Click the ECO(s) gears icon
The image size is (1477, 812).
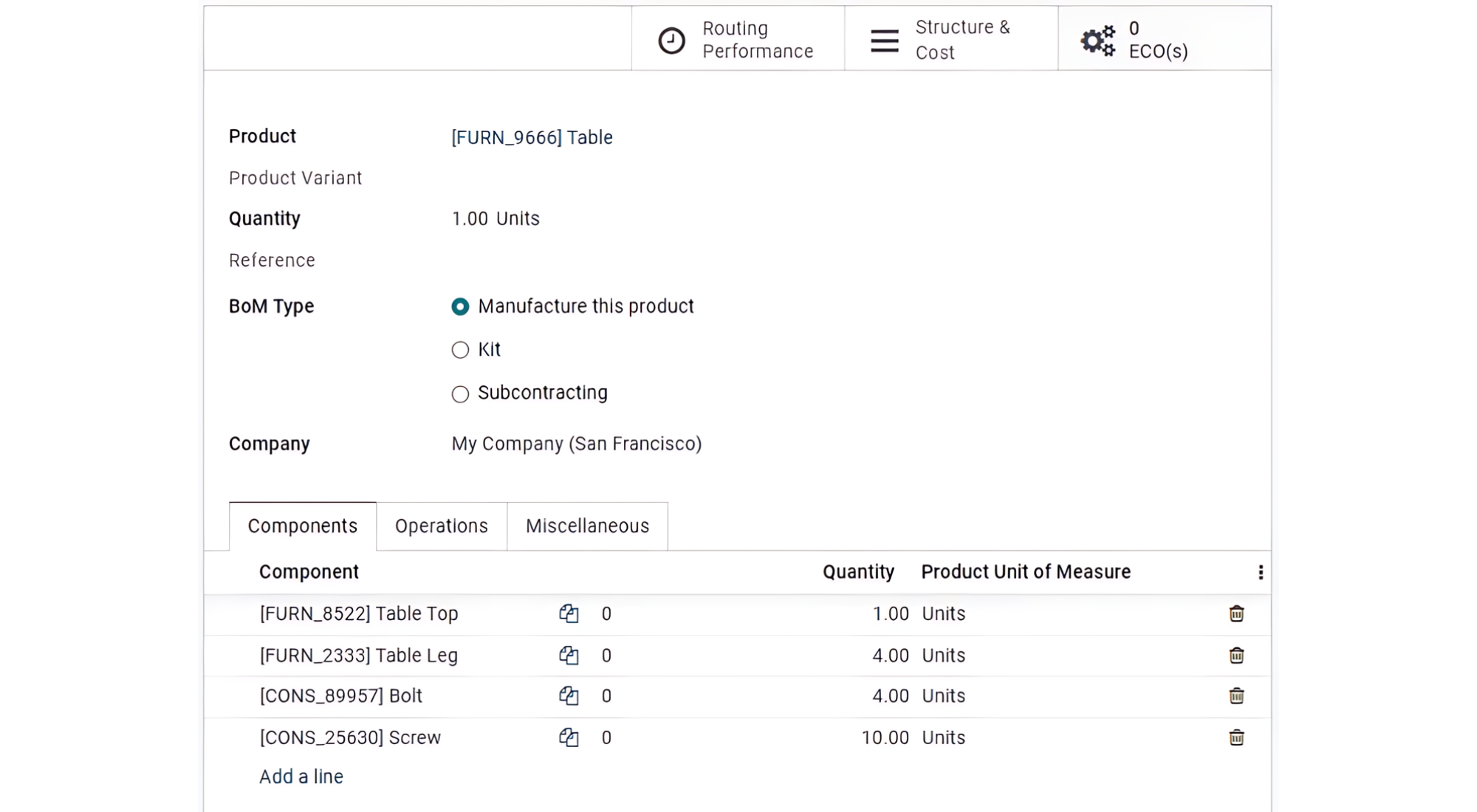coord(1097,41)
